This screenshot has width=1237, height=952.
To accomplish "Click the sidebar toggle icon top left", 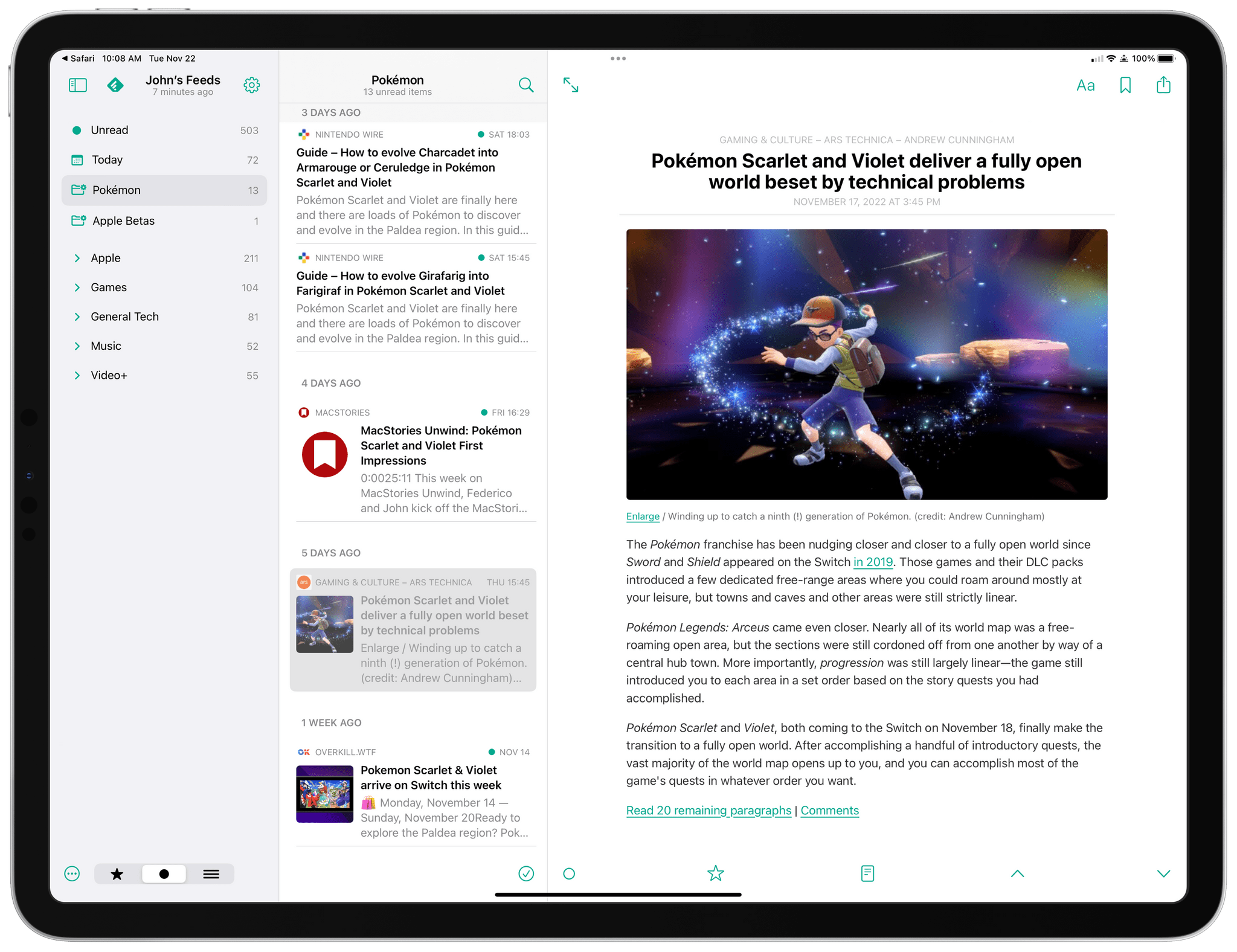I will pos(78,85).
